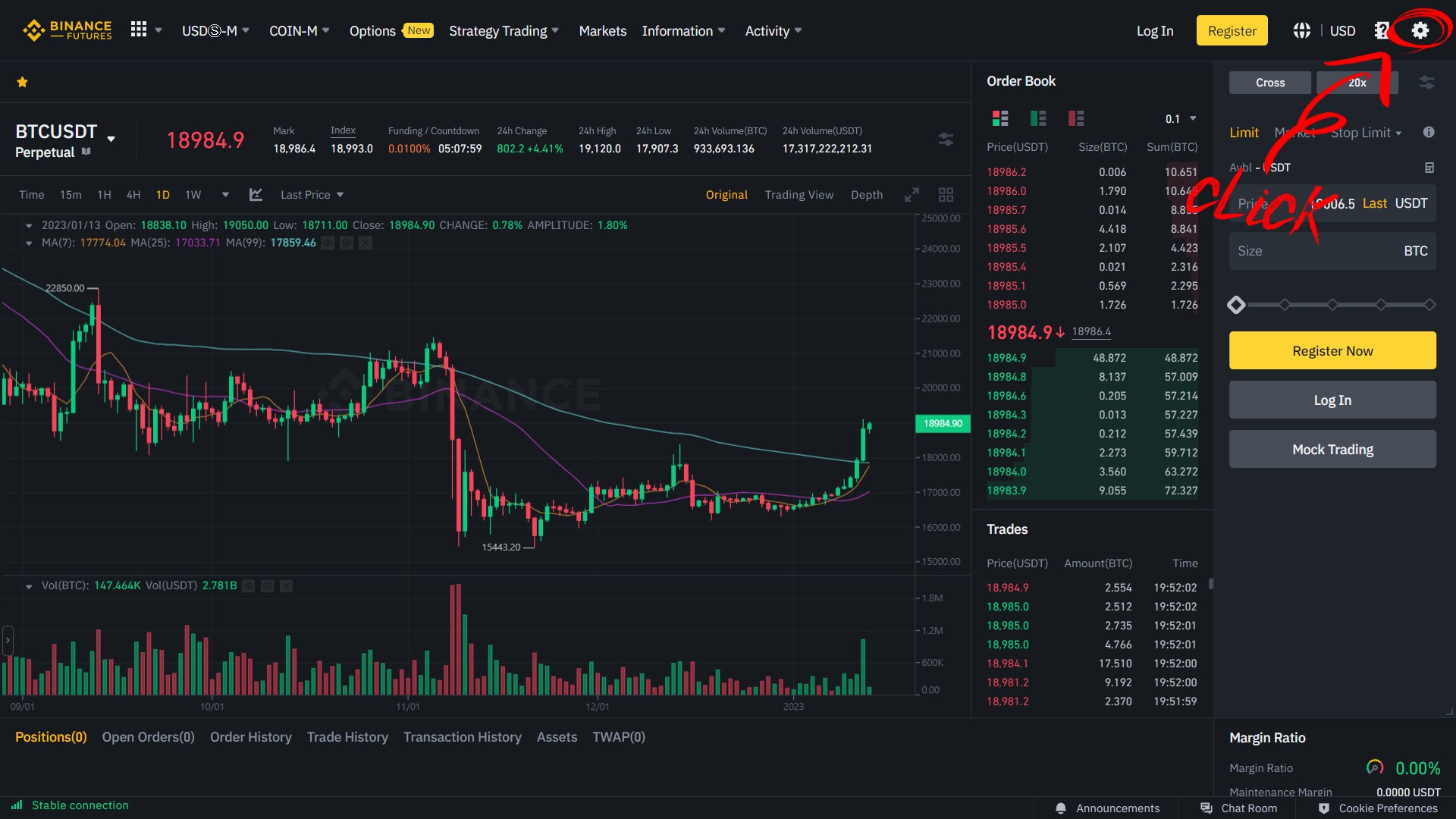The image size is (1456, 819).
Task: Remove the MA indicator with X icon
Action: (366, 243)
